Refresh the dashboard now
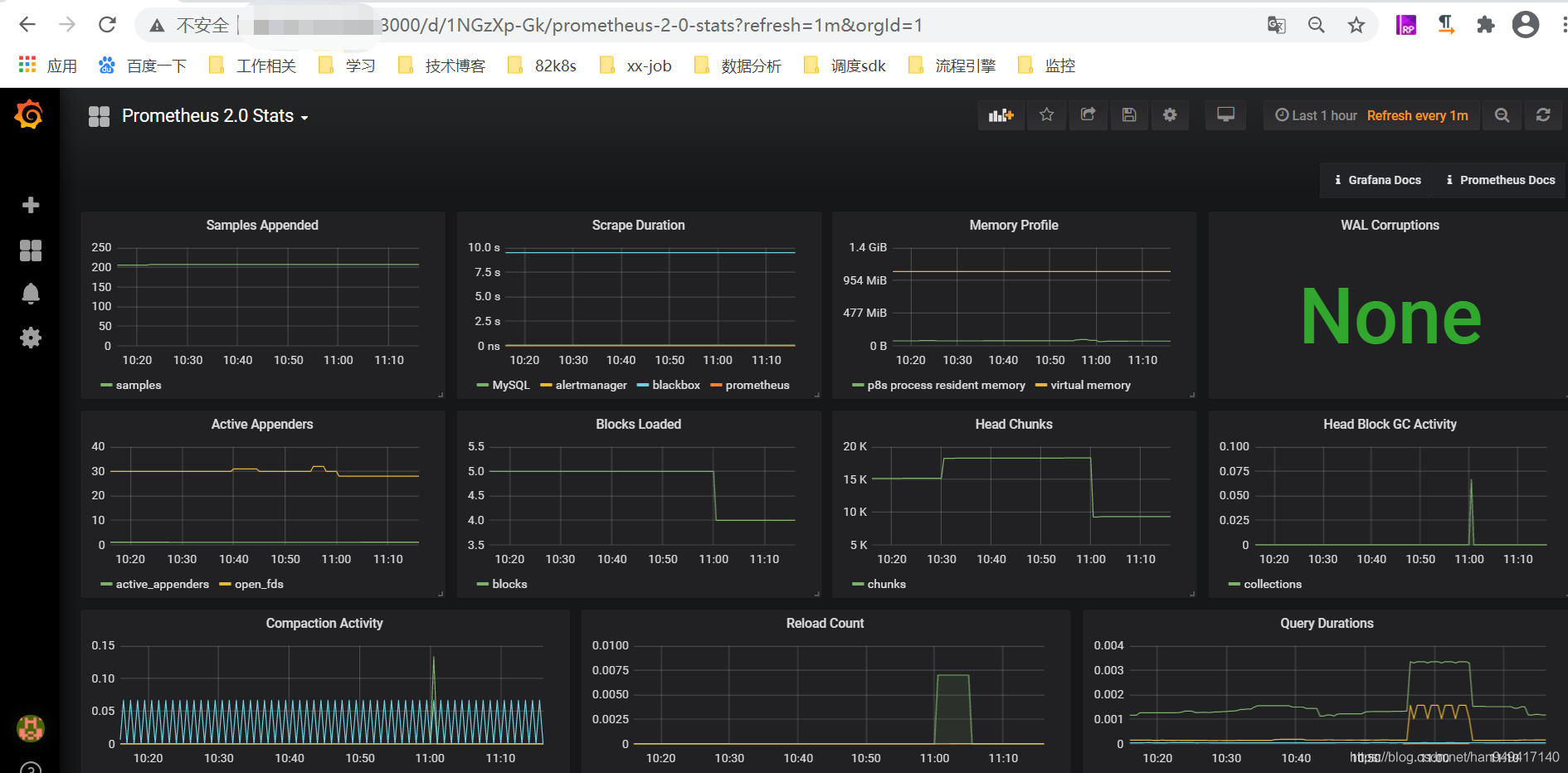The image size is (1568, 773). coord(1543,115)
